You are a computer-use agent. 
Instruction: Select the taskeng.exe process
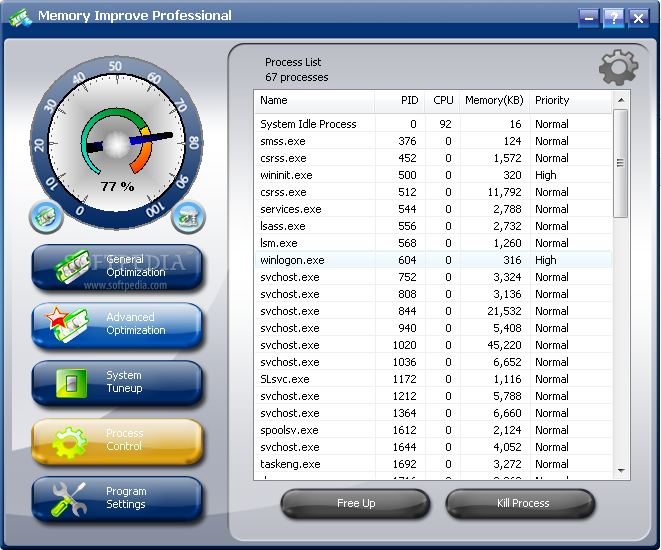click(433, 464)
